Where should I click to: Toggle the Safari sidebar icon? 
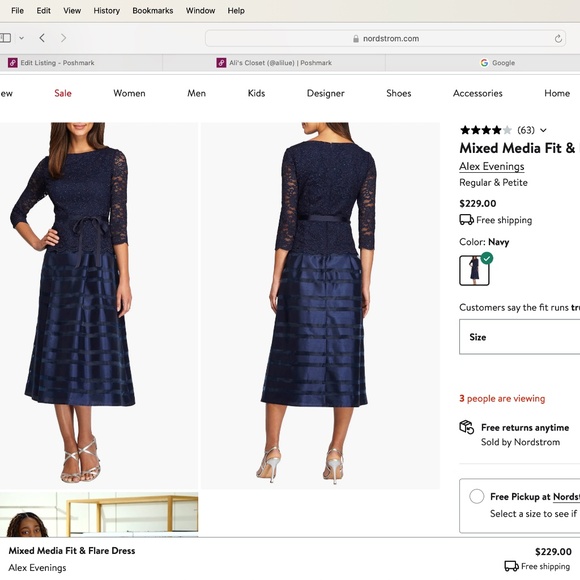(x=5, y=38)
